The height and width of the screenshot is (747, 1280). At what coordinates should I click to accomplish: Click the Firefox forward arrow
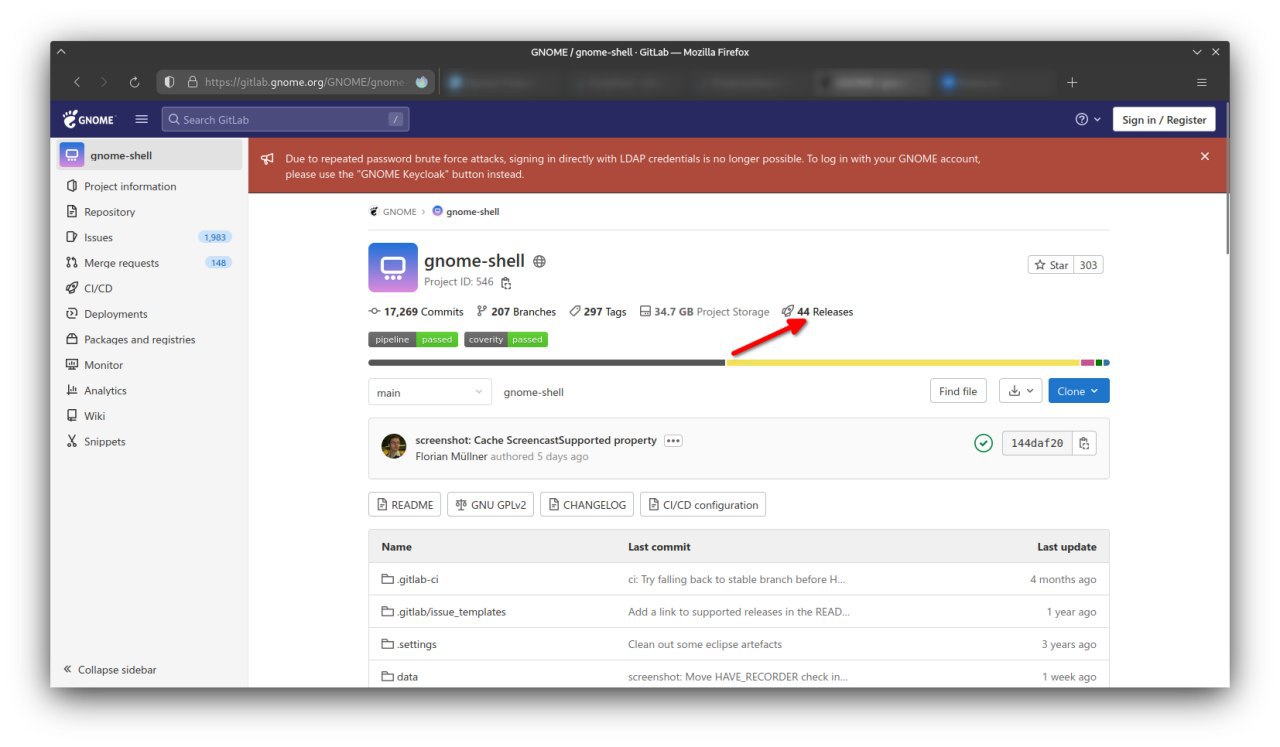pyautogui.click(x=104, y=82)
